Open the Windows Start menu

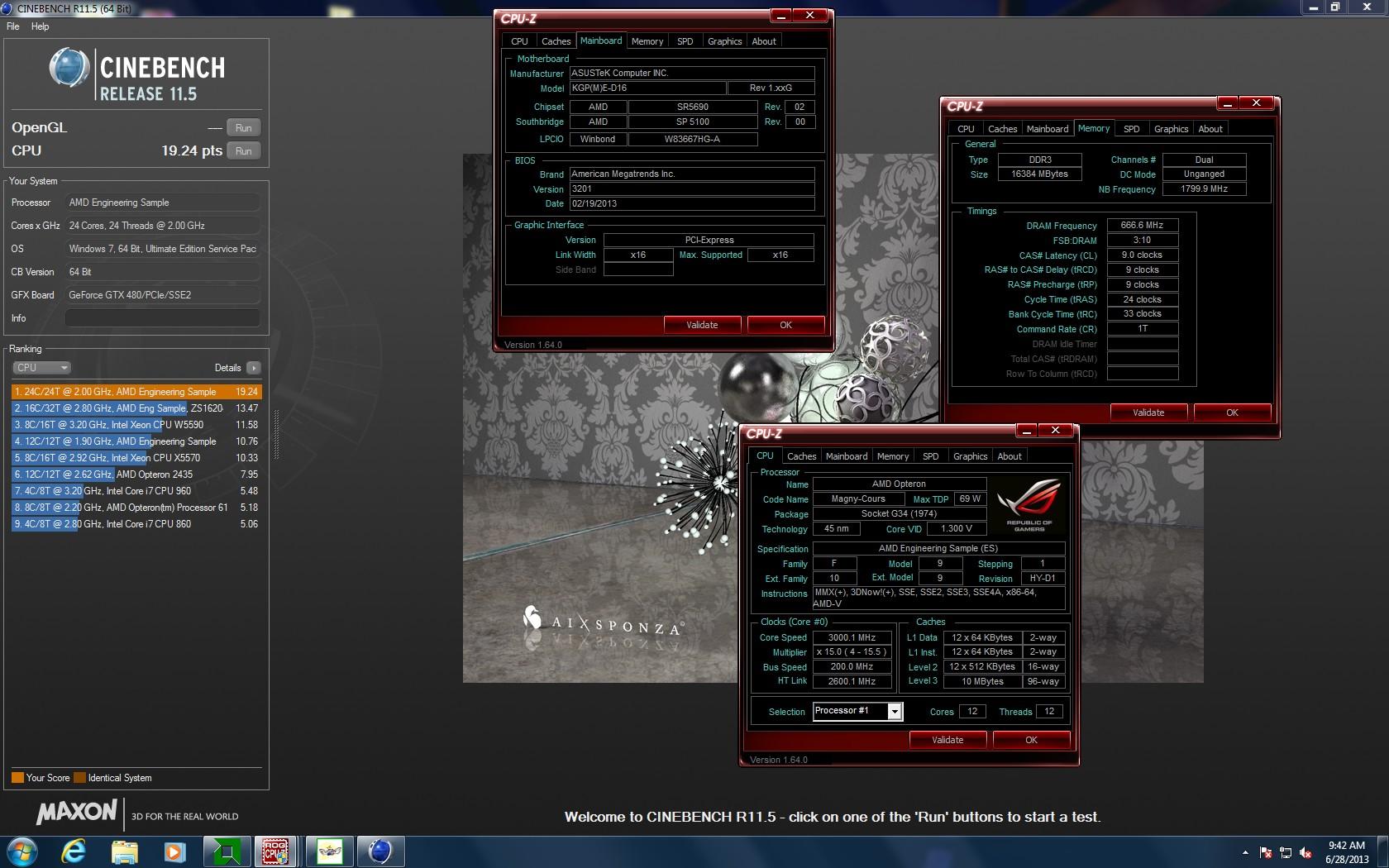click(x=21, y=851)
